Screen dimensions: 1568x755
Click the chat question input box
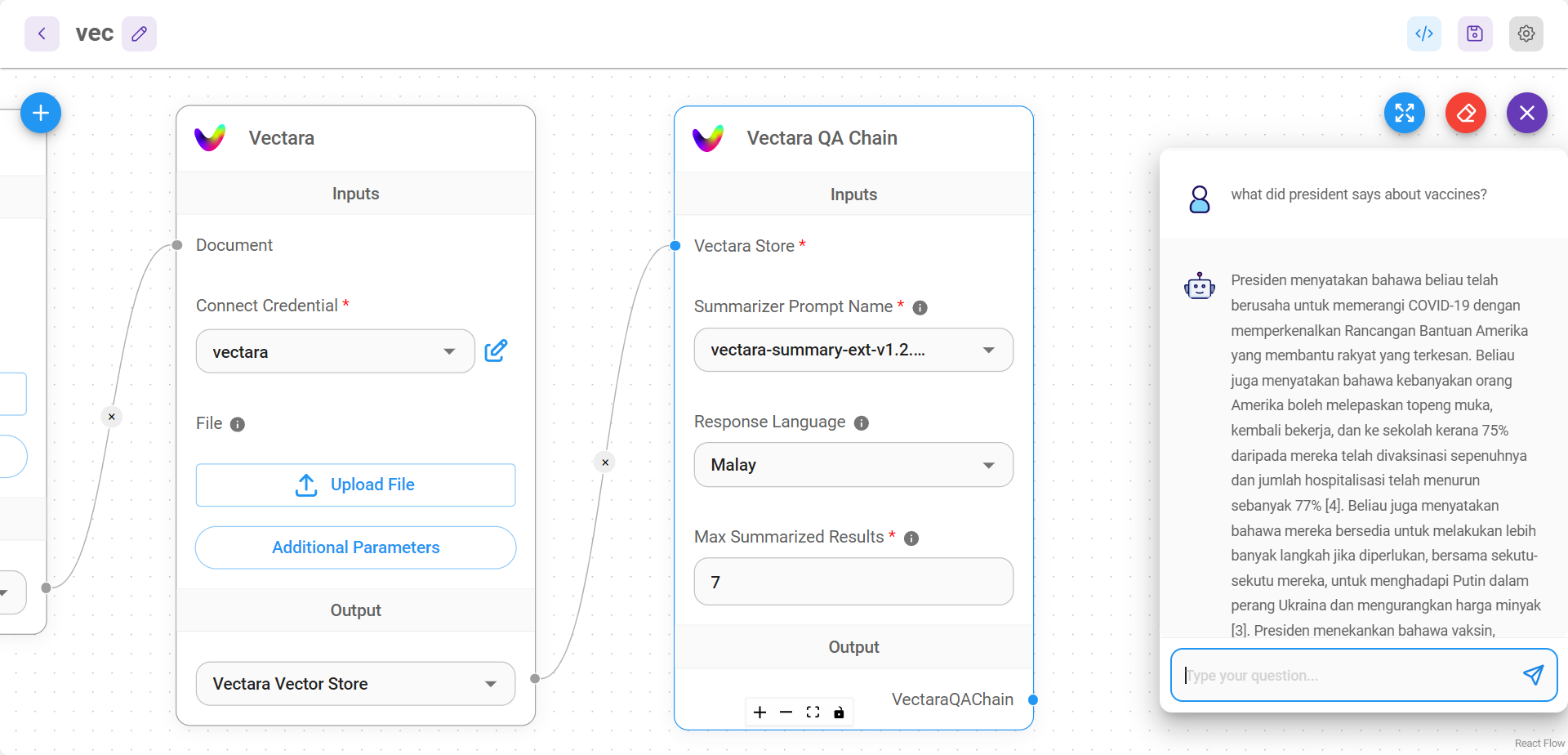coord(1347,676)
